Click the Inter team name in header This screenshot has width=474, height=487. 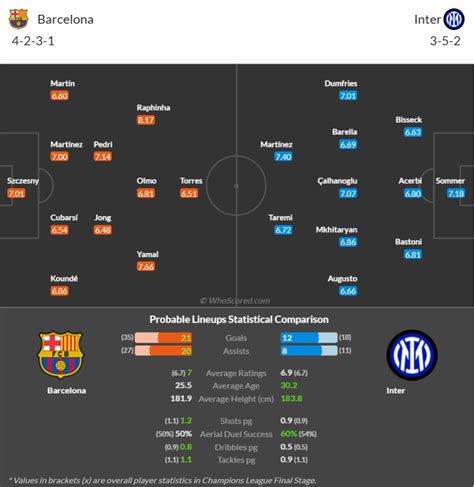427,19
